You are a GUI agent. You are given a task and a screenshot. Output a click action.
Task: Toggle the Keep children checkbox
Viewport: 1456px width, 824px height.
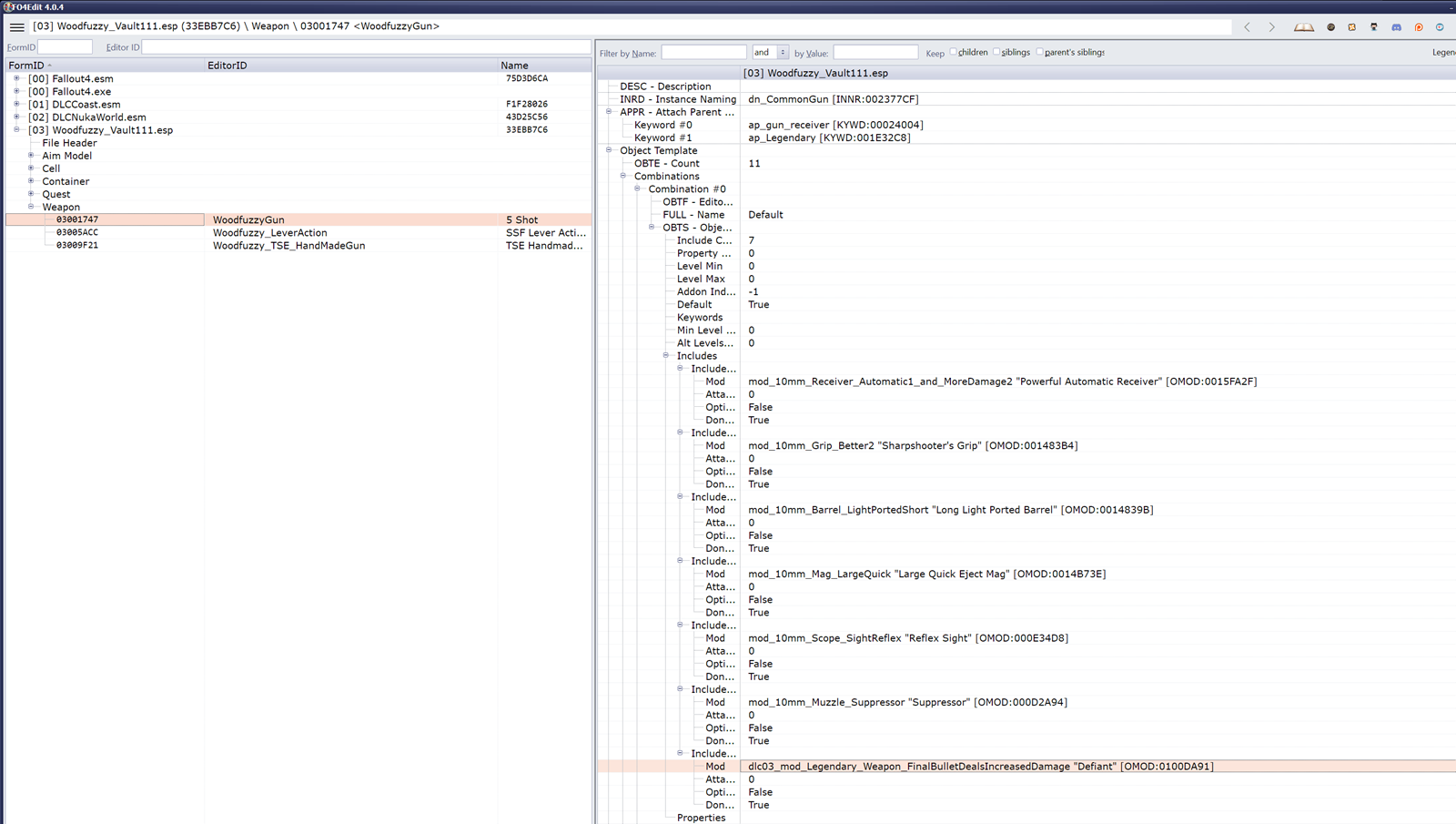point(954,52)
